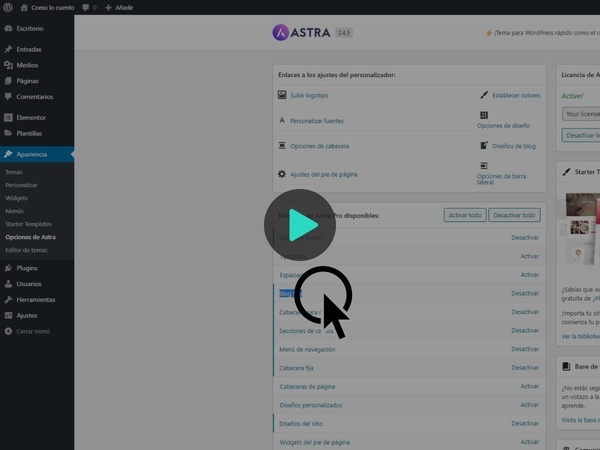Click the Añadir plus button
The height and width of the screenshot is (450, 600).
point(119,8)
